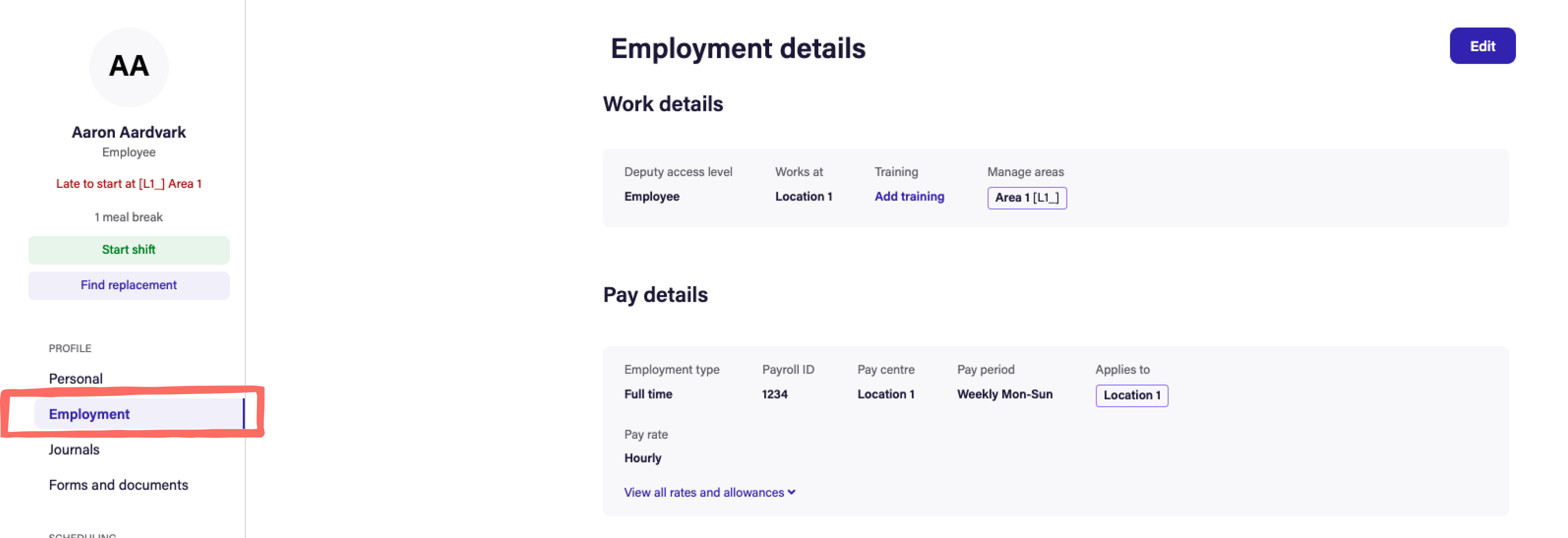Click Weekly Mon-Sun pay period value

1004,394
